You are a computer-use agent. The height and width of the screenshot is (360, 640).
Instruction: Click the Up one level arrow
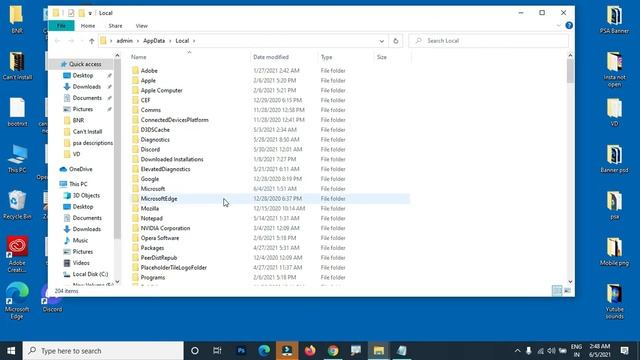pyautogui.click(x=91, y=41)
